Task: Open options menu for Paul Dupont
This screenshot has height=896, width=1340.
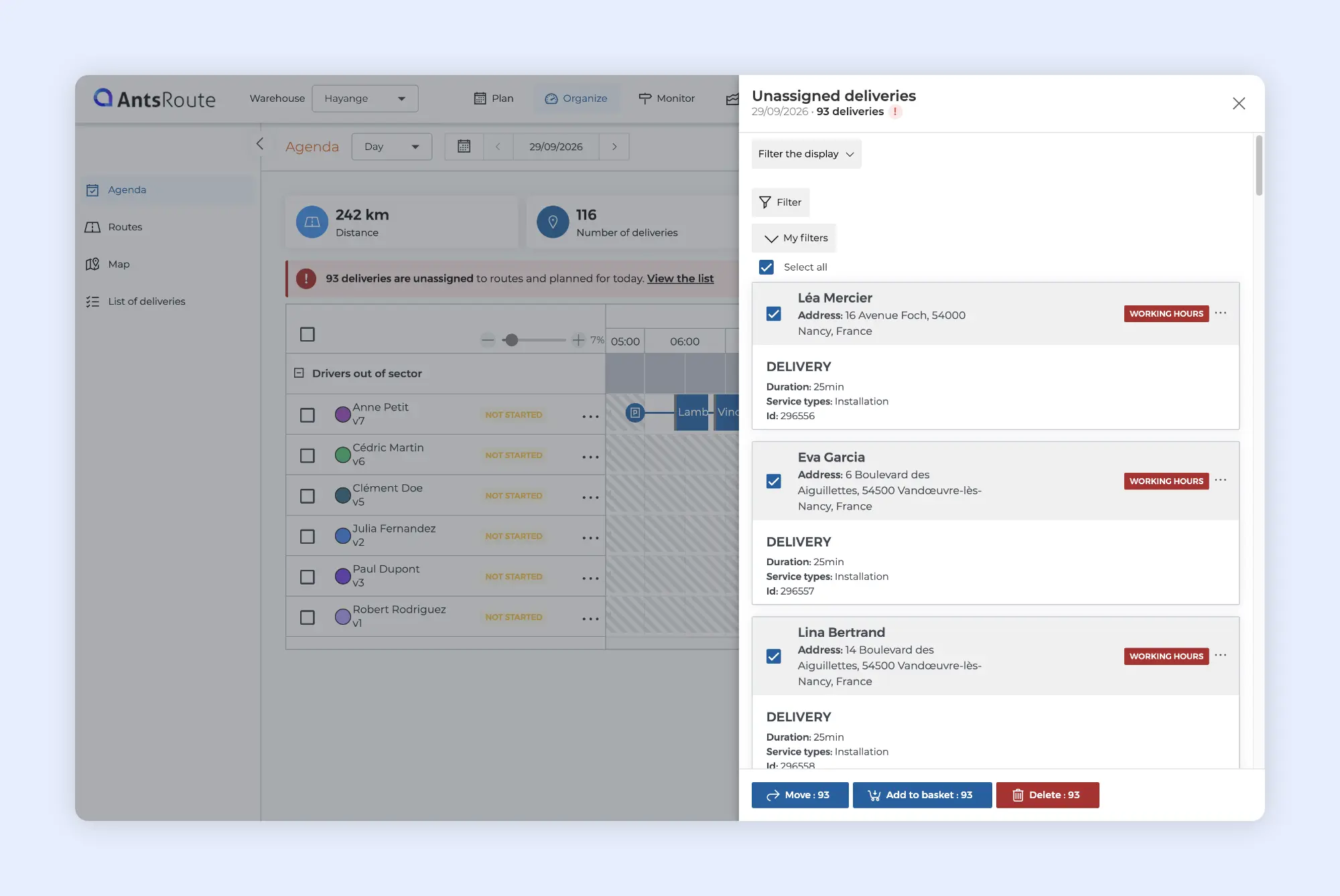Action: coord(590,579)
